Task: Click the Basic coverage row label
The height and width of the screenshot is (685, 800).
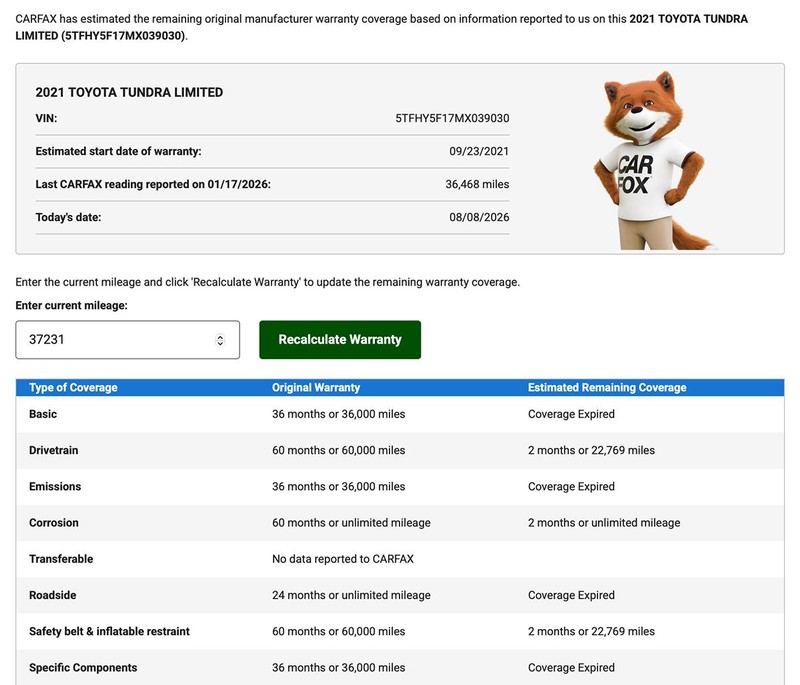Action: pos(43,414)
